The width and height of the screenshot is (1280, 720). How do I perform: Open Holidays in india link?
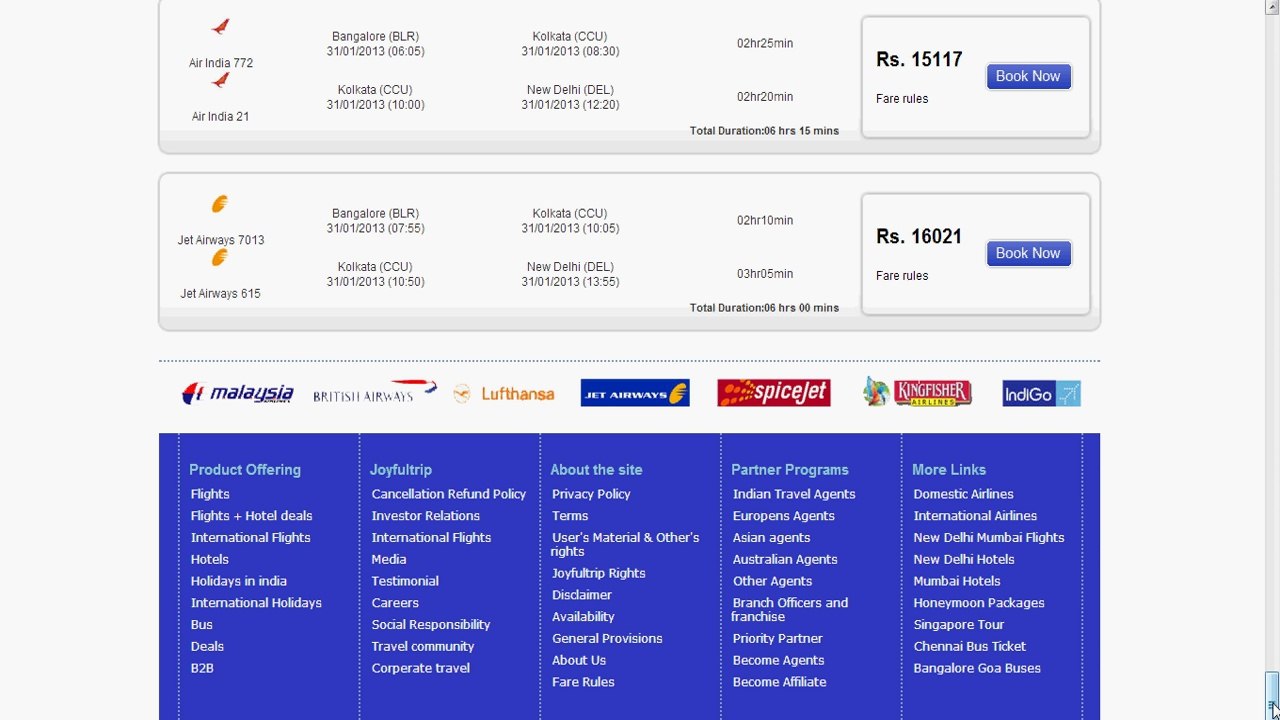point(239,581)
